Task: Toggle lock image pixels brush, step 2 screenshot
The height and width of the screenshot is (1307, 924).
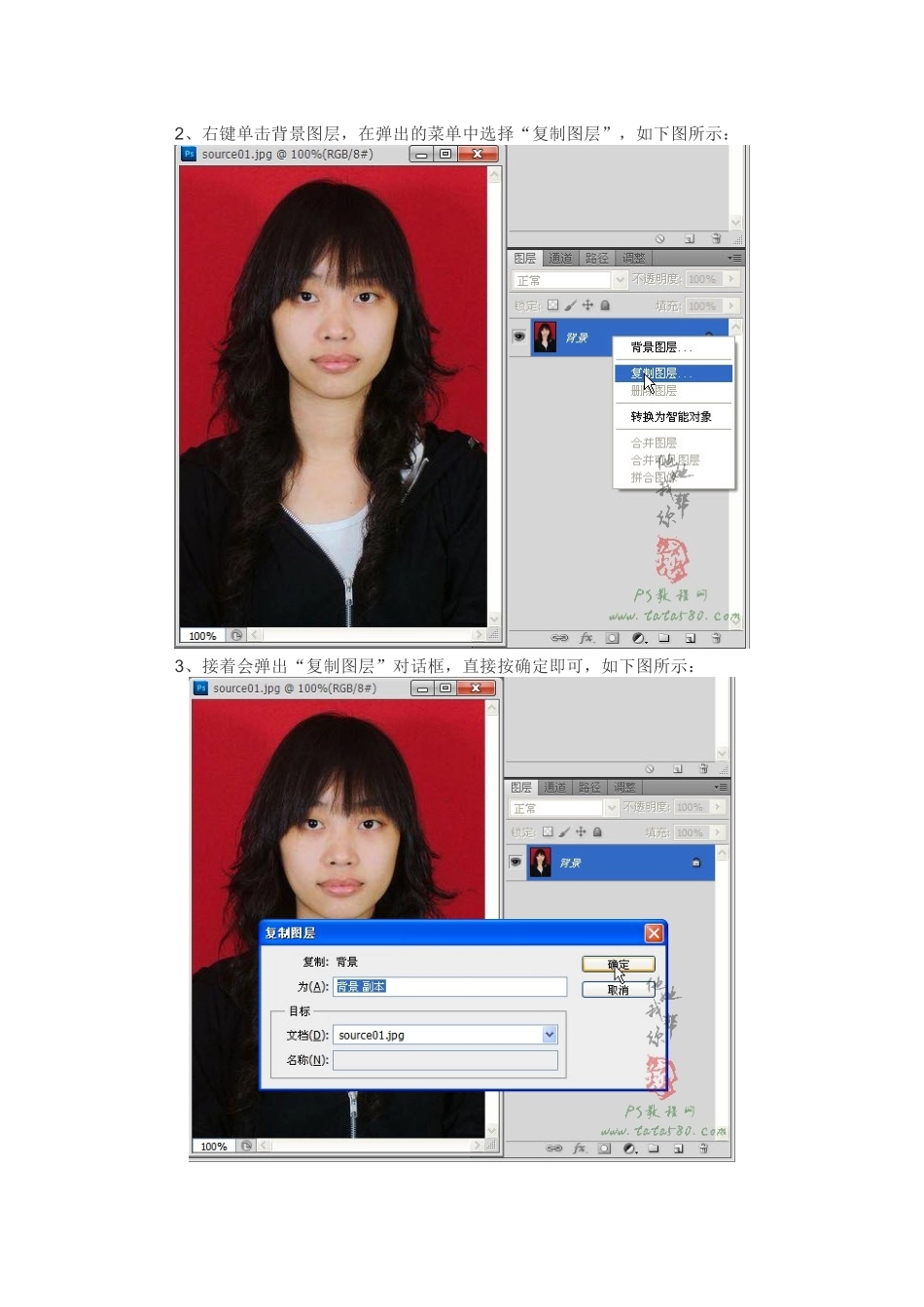Action: 571,305
